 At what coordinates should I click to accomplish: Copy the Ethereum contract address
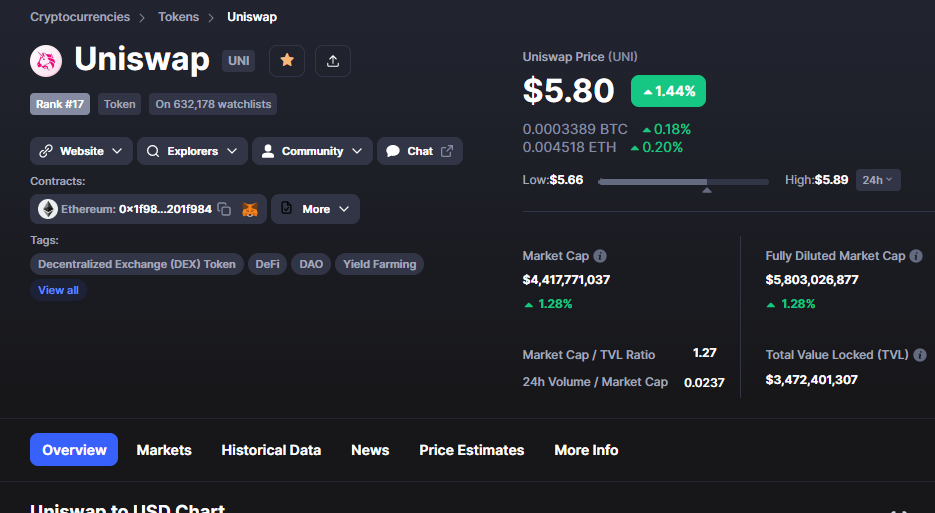(x=224, y=209)
